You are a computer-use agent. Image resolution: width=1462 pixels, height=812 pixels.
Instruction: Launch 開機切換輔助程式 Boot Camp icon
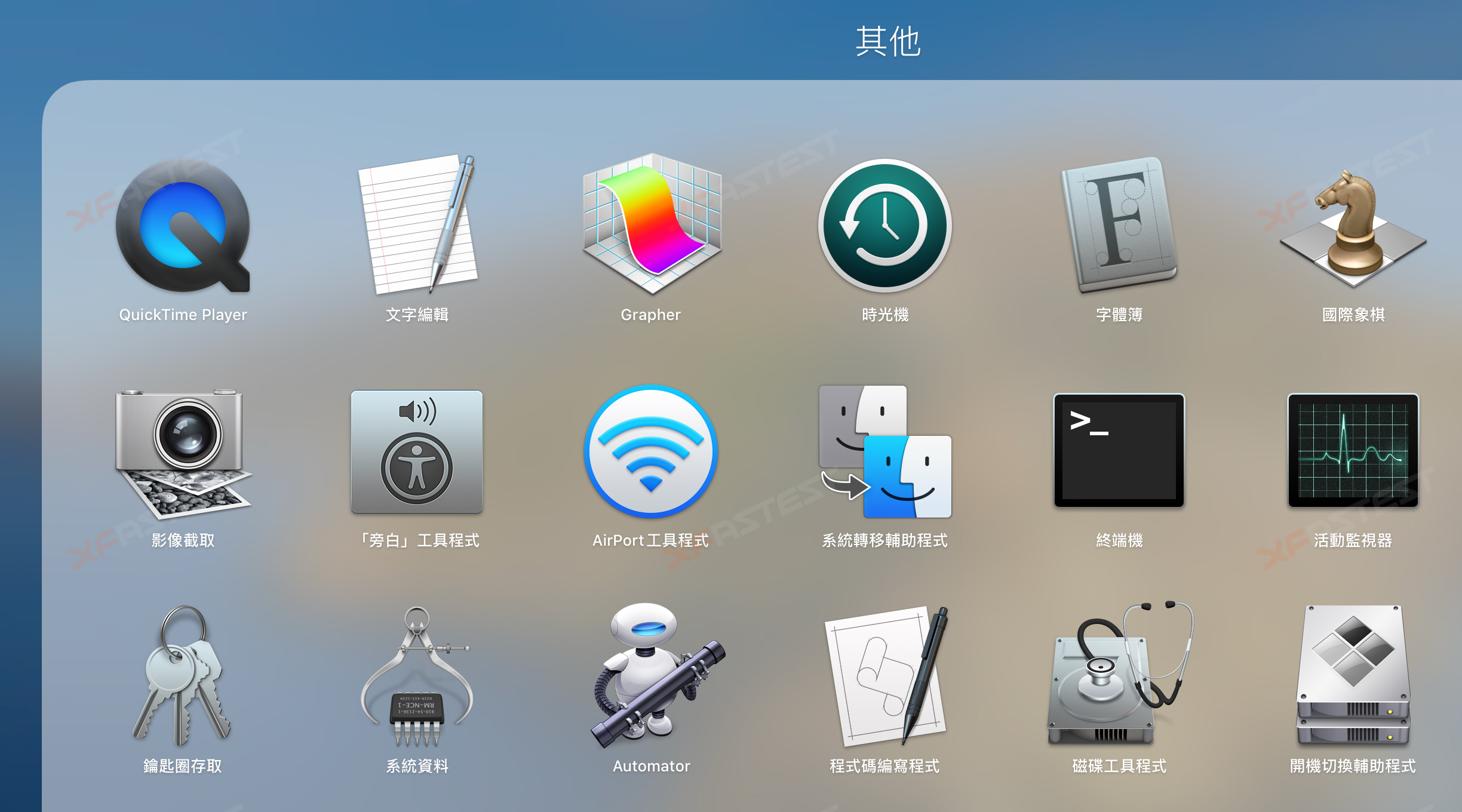(1353, 676)
